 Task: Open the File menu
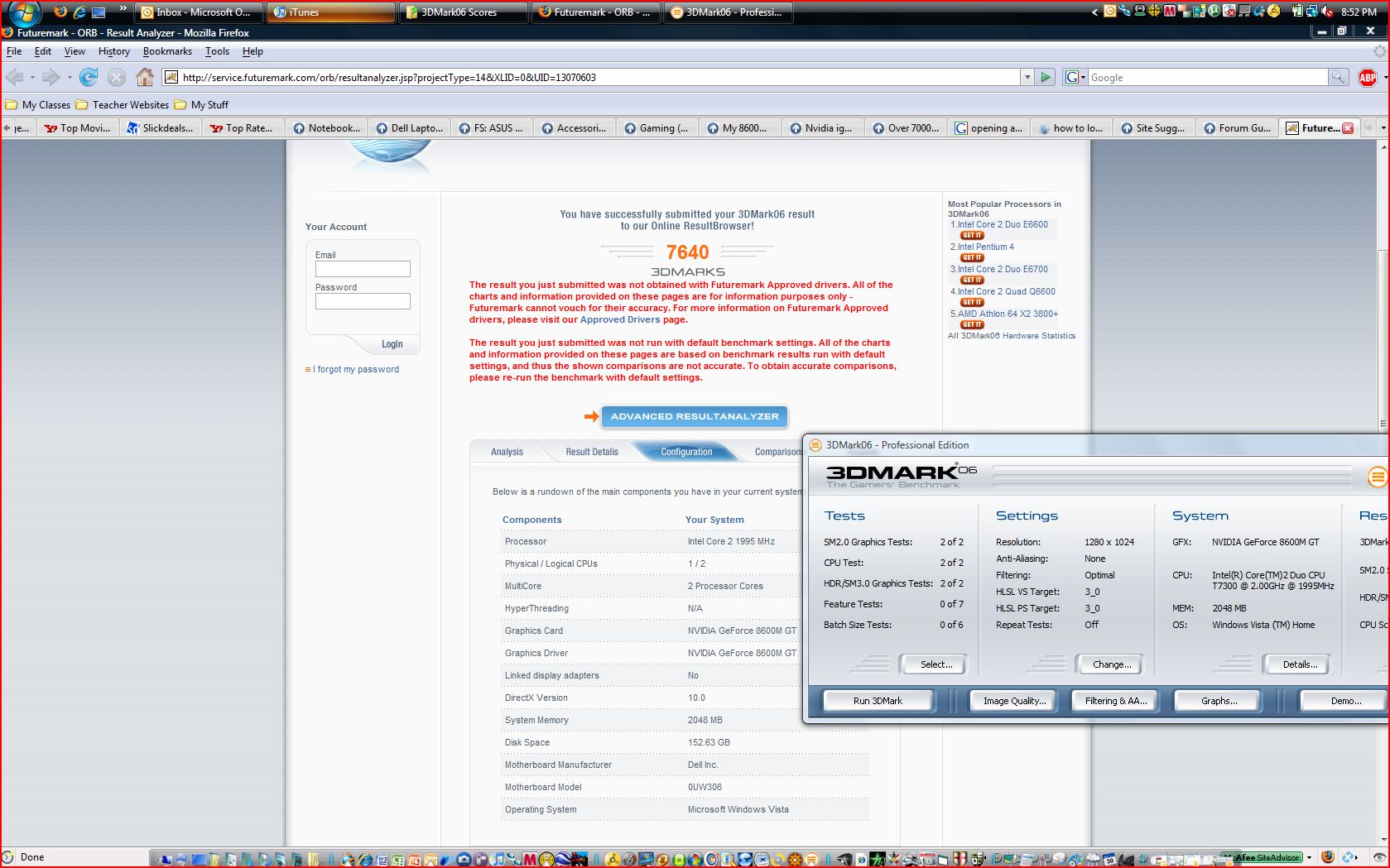pos(14,51)
